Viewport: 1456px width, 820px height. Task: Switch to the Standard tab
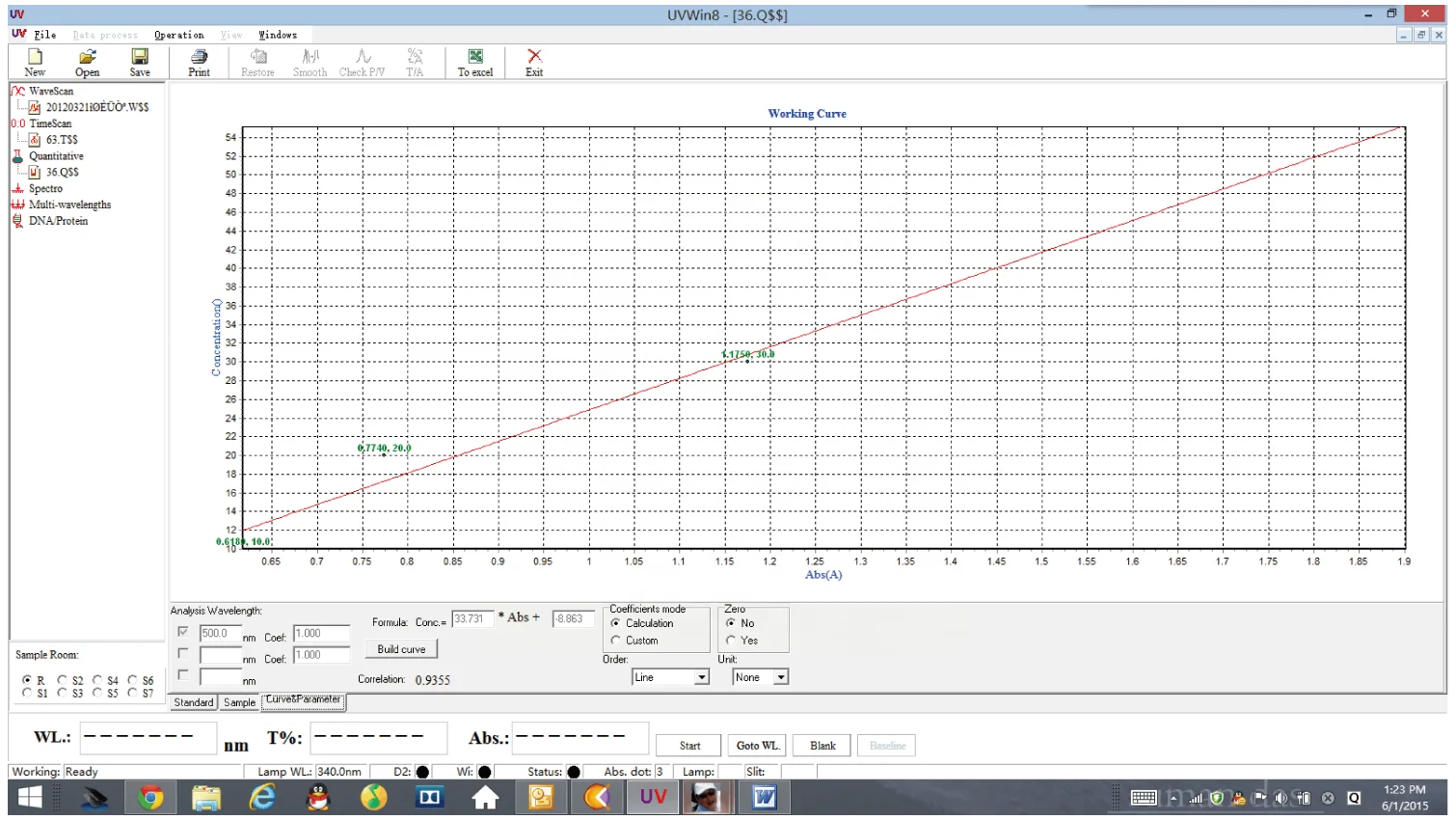point(193,702)
